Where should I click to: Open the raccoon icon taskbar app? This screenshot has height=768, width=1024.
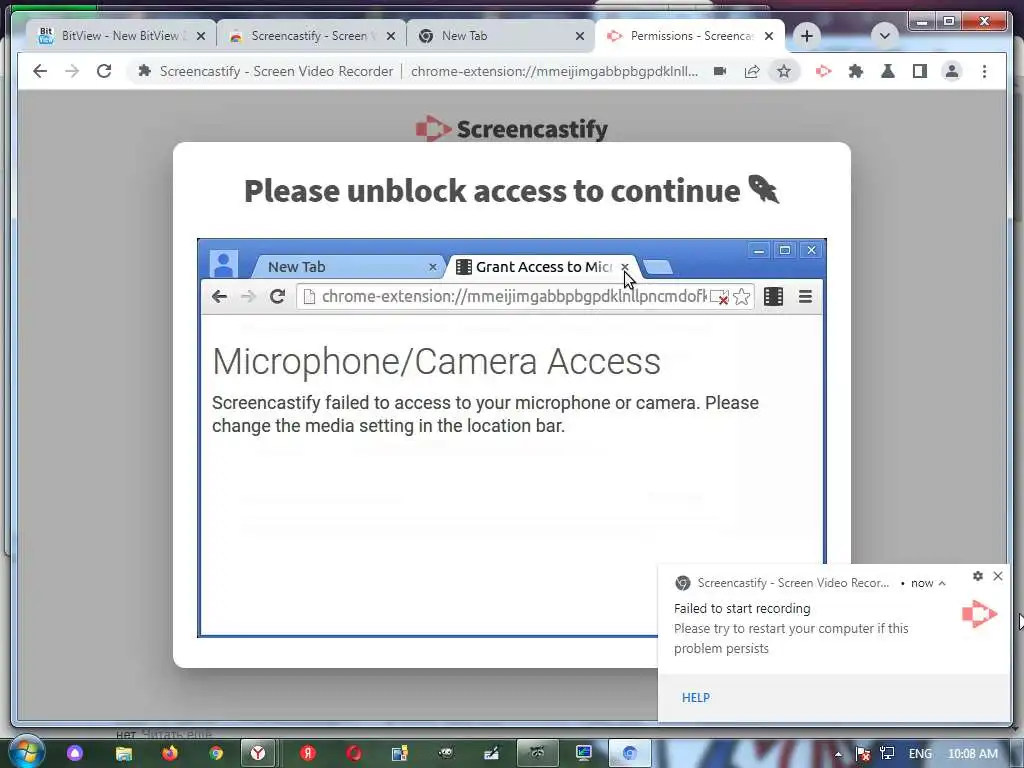537,753
